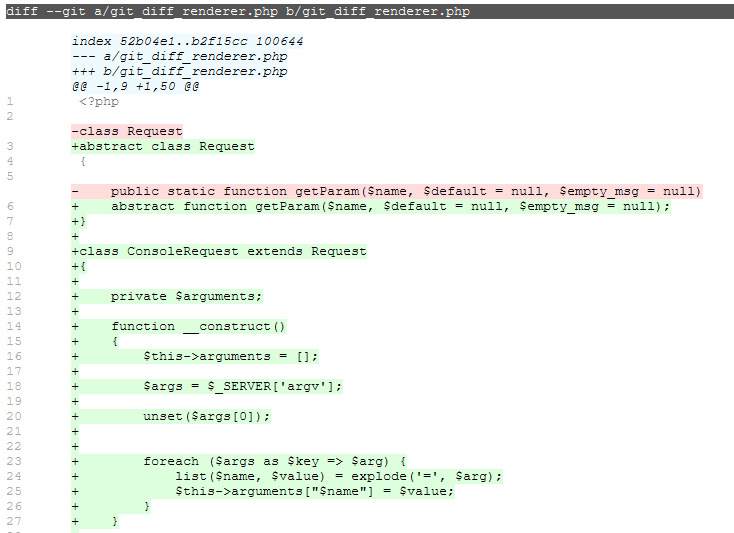Click the 'index 52b04e1..b2f15cc 100644' line
Image resolution: width=734 pixels, height=533 pixels.
tap(188, 42)
